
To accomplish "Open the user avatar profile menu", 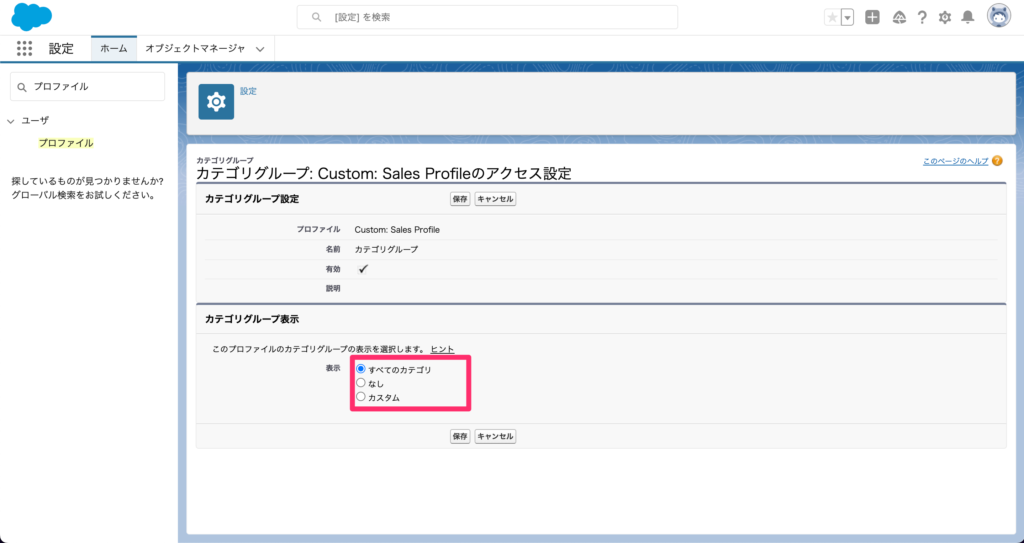I will [x=999, y=17].
